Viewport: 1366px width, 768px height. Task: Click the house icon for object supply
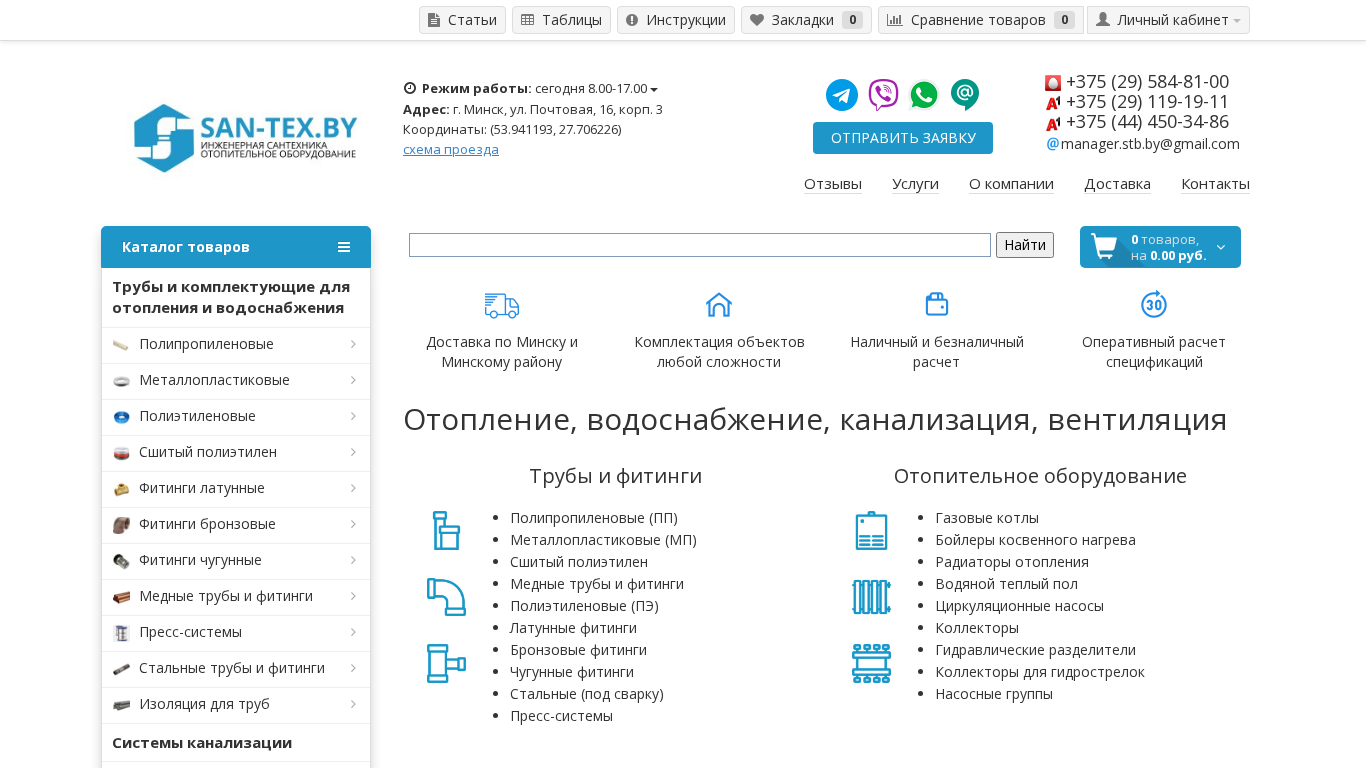[x=719, y=305]
